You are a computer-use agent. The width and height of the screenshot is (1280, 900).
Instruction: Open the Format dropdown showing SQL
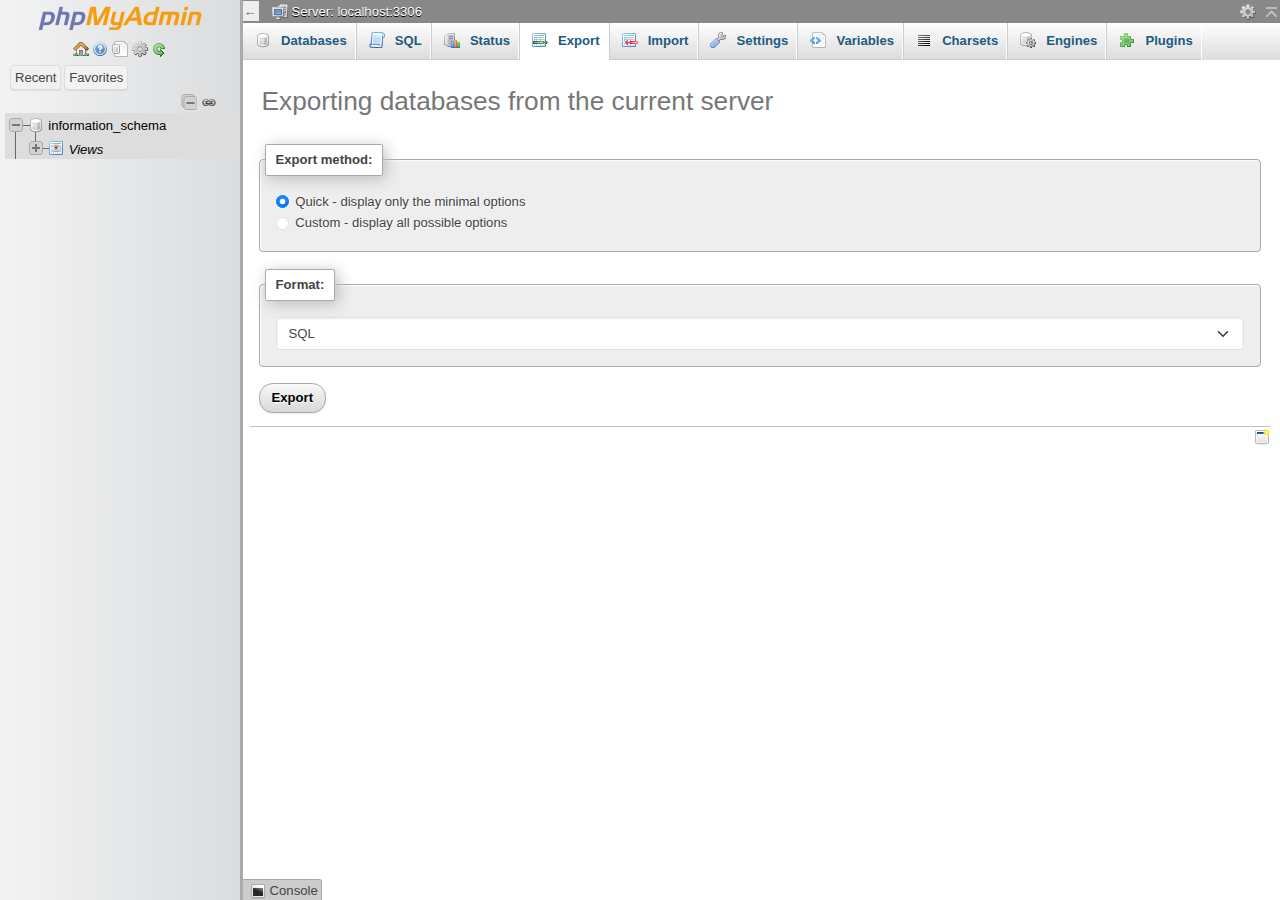[760, 334]
